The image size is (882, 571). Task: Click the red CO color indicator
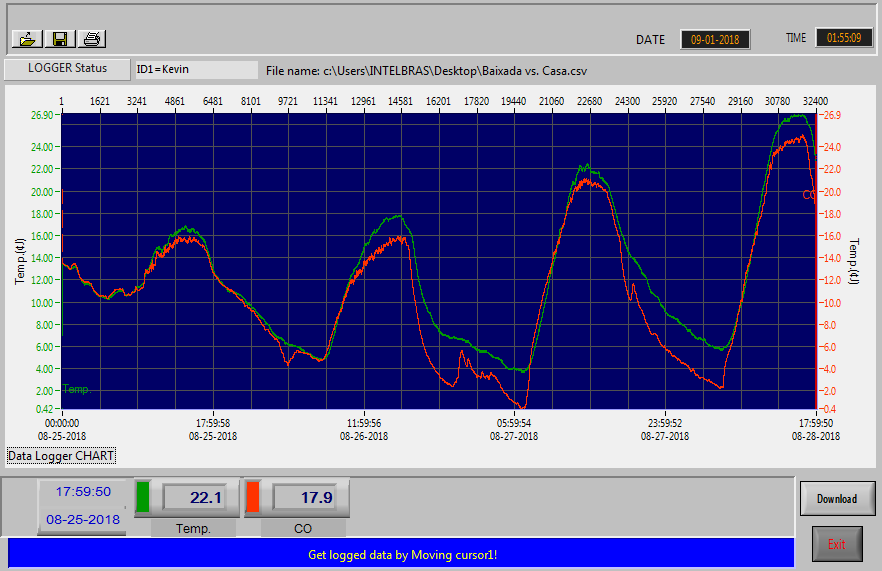(253, 497)
